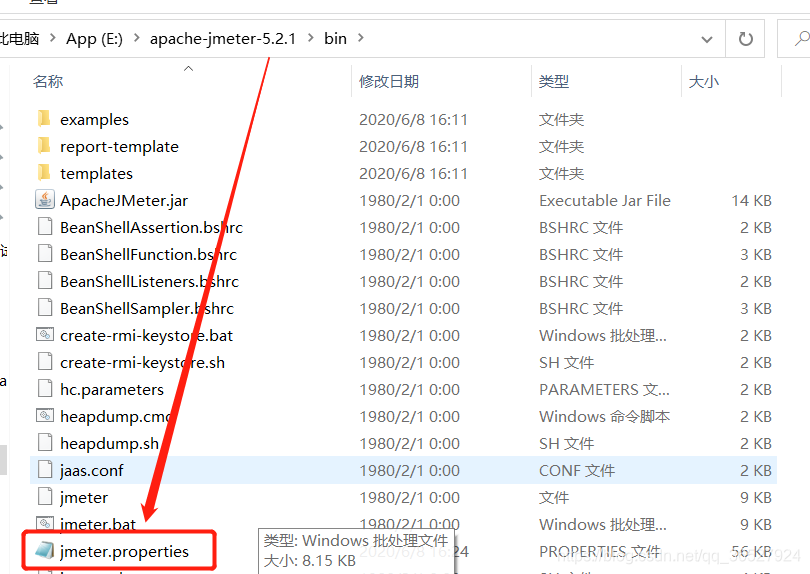Viewport: 810px width, 574px height.
Task: Click the BeanShellListeners.bshrc file icon
Action: point(45,281)
